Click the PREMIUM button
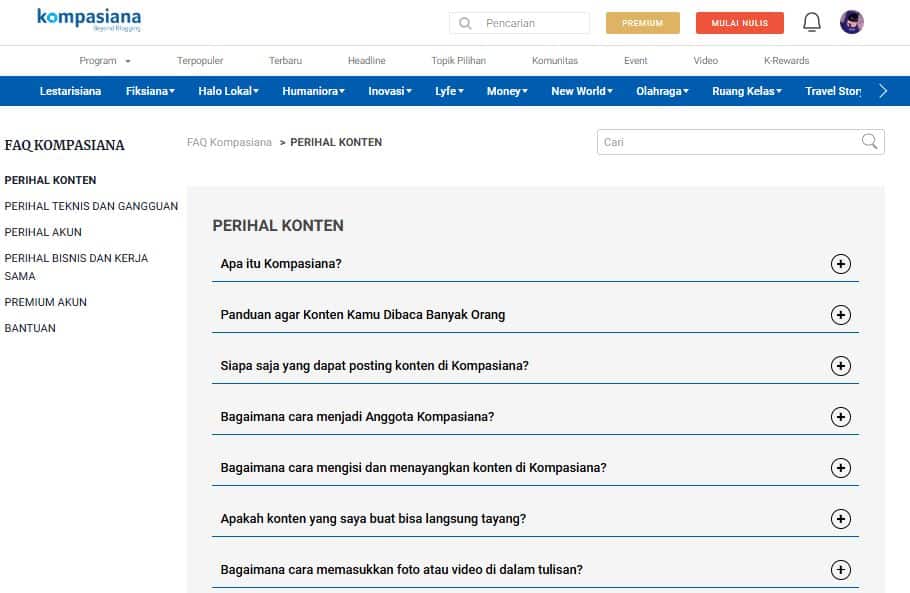910x593 pixels. (643, 22)
